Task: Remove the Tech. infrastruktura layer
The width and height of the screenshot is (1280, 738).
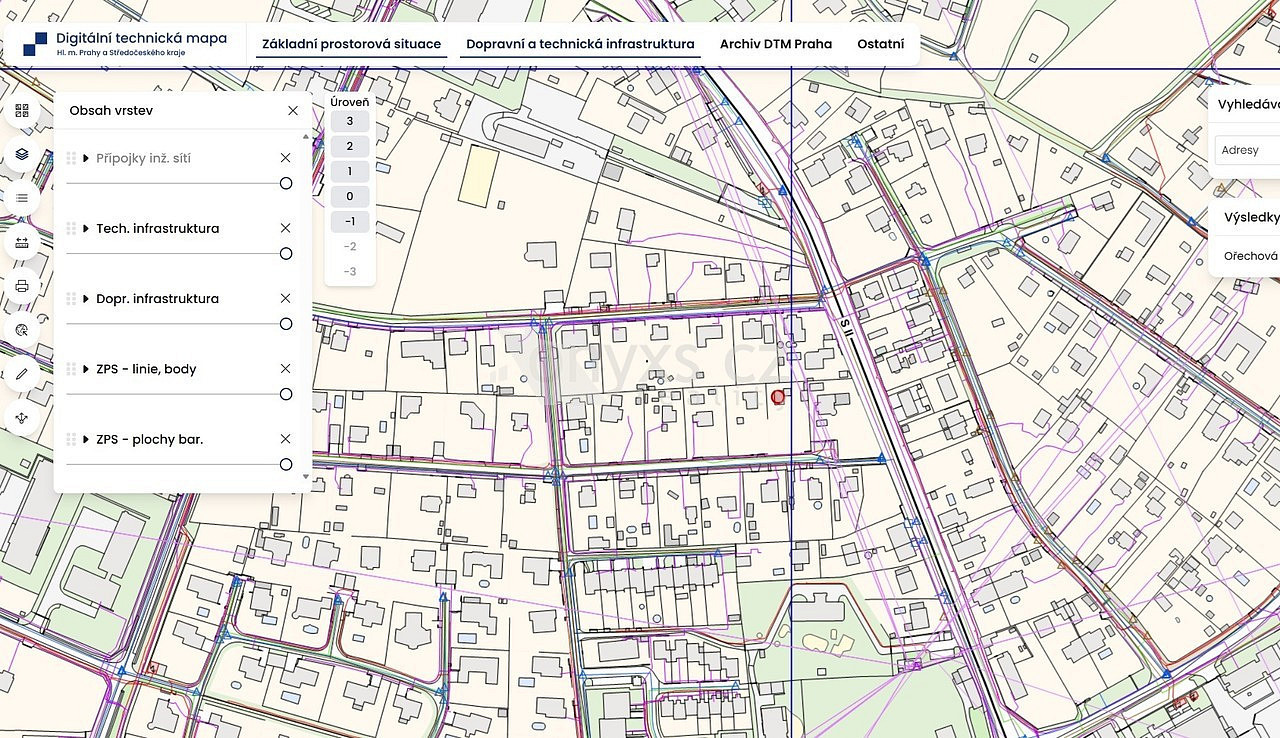Action: [x=286, y=228]
